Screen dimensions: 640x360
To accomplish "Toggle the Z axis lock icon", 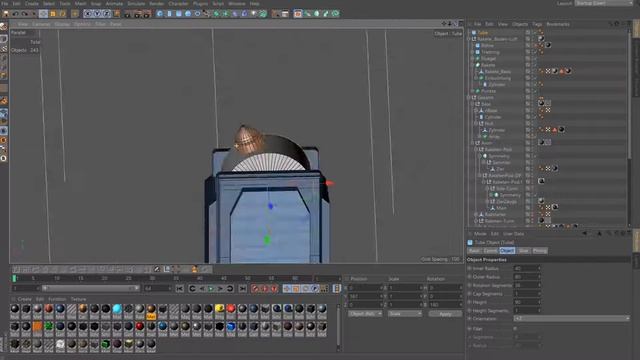I will [107, 13].
